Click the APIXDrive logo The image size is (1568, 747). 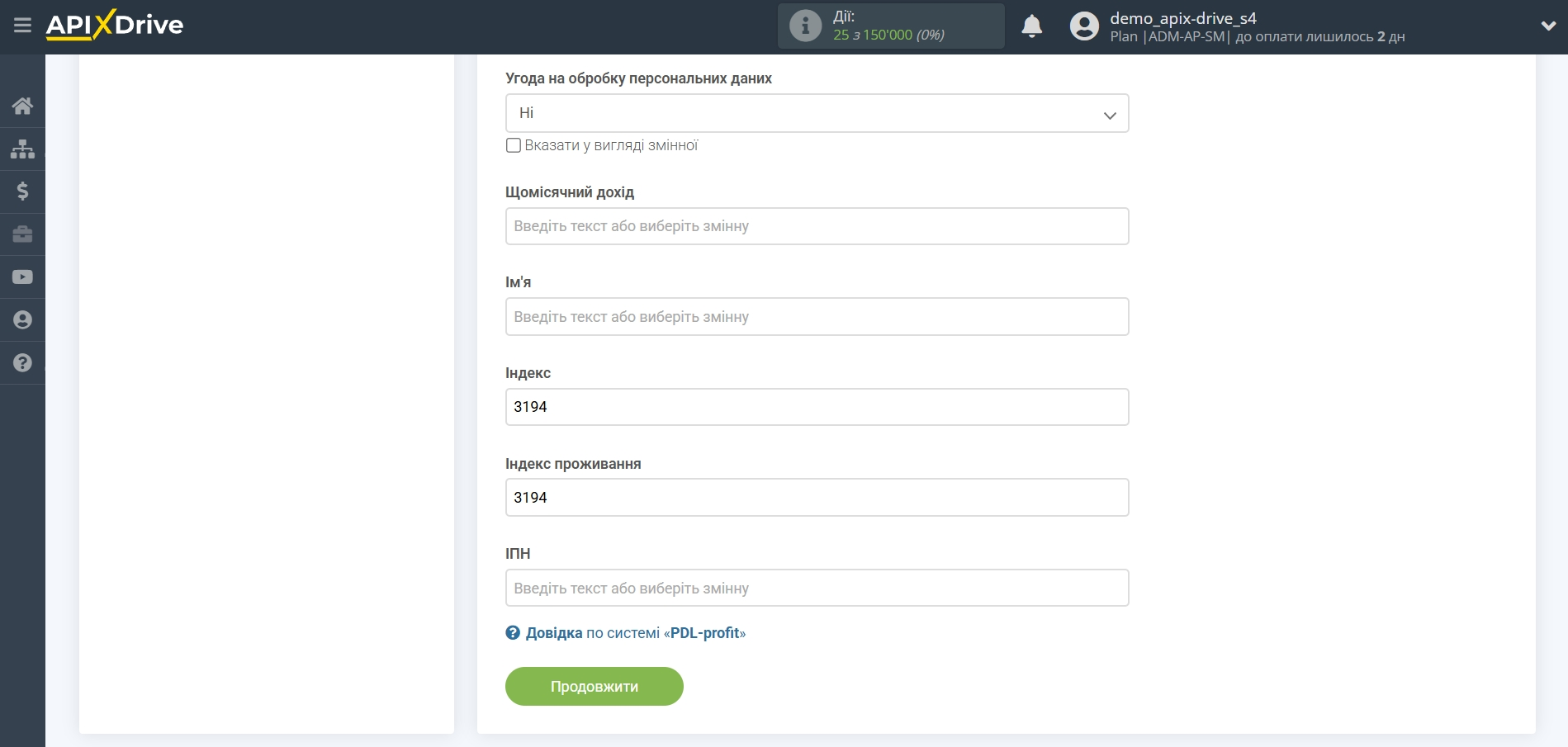(115, 26)
